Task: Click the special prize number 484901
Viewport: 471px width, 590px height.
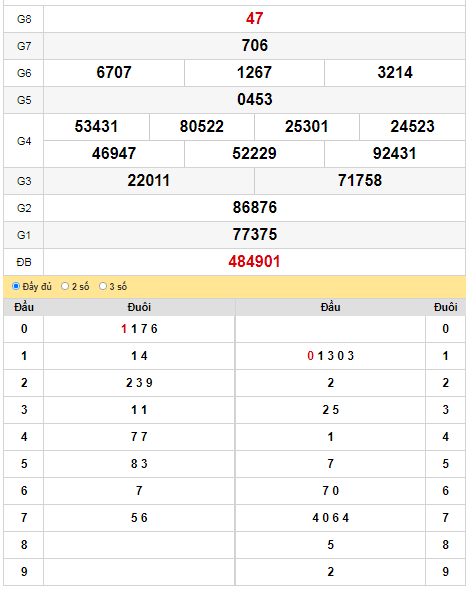Action: click(x=254, y=262)
